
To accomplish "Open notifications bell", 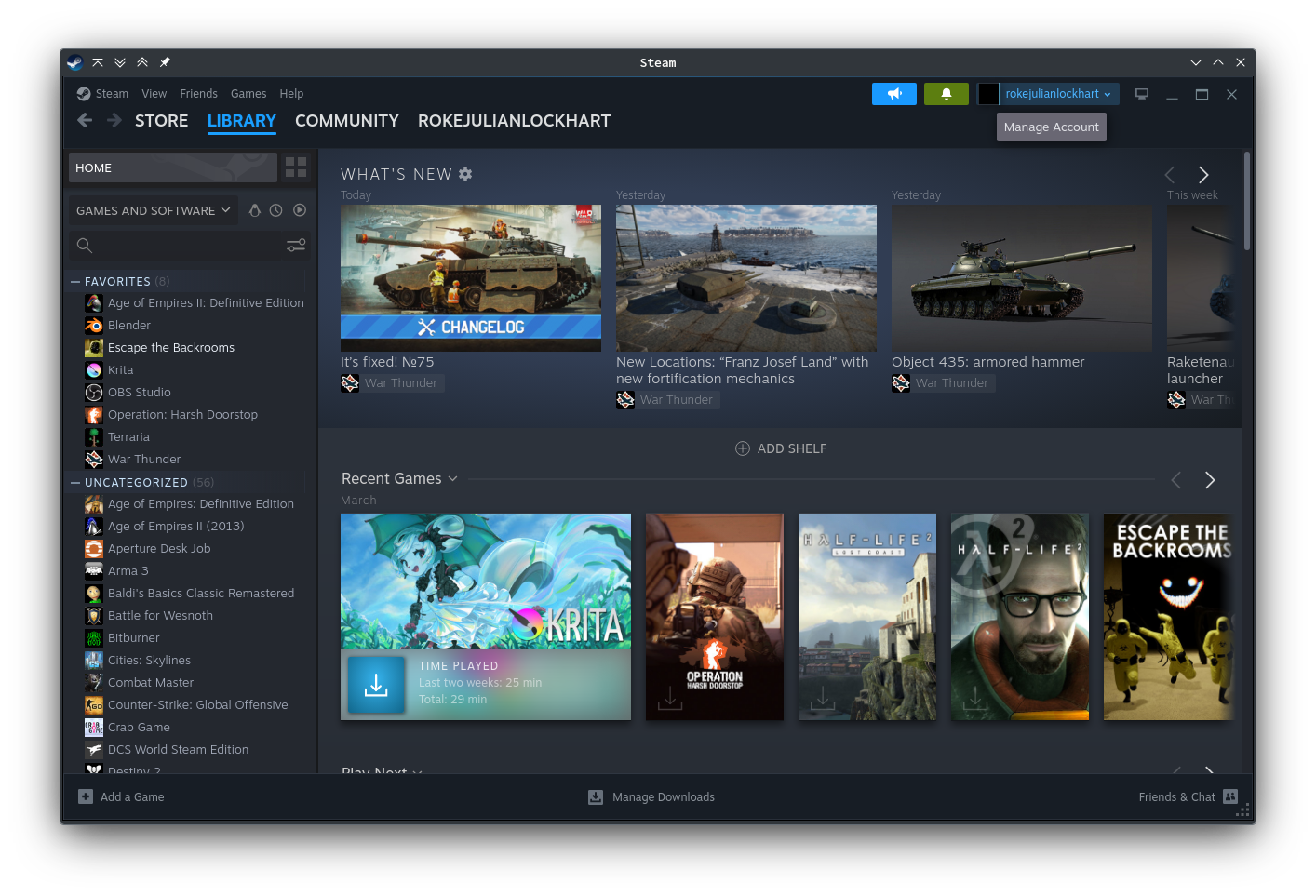I will pyautogui.click(x=947, y=94).
